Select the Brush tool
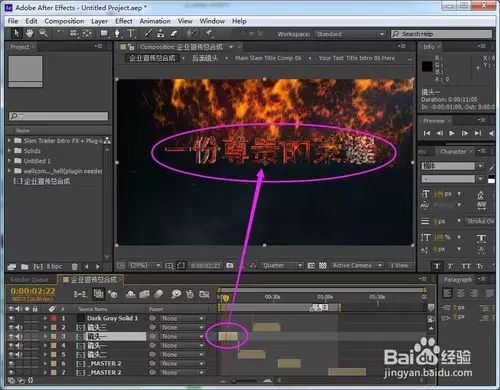The image size is (500, 390). point(148,33)
